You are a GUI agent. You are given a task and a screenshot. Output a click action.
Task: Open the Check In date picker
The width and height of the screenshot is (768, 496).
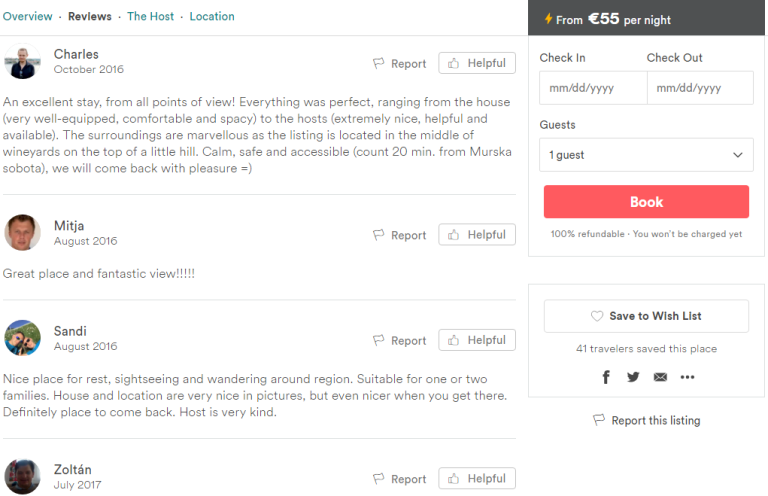592,88
